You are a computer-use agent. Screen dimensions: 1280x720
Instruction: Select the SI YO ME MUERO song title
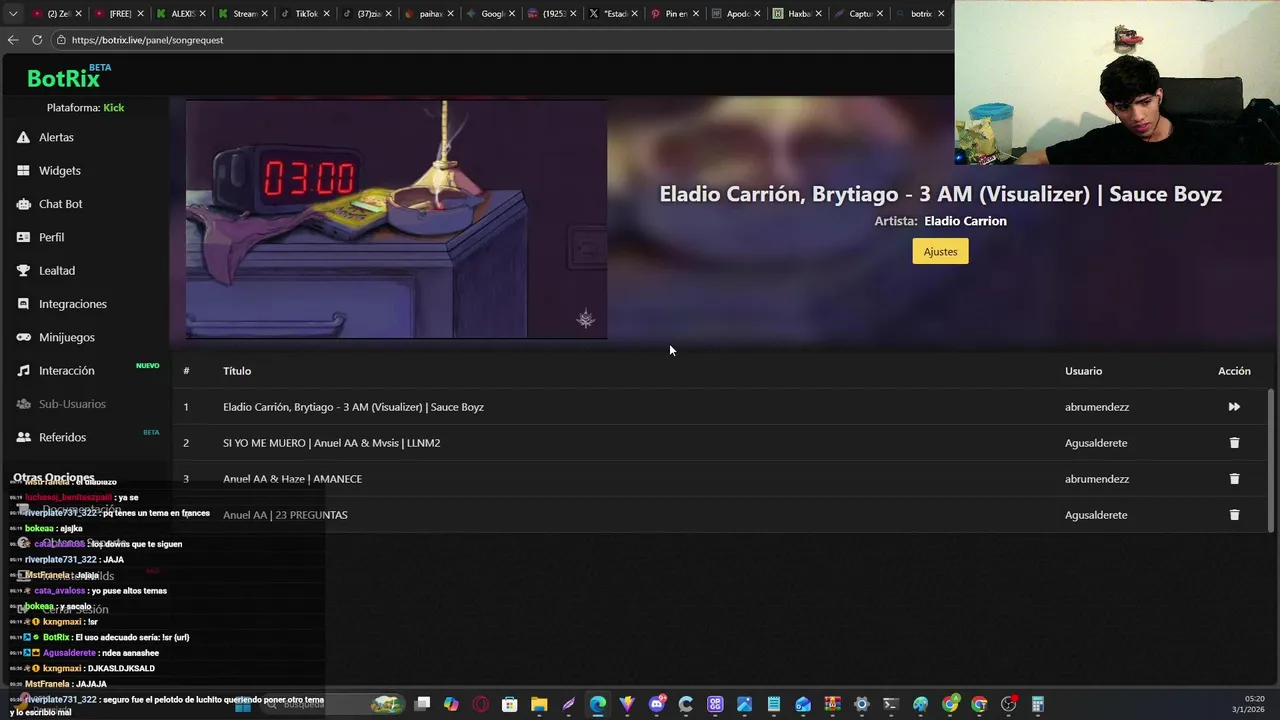click(331, 443)
